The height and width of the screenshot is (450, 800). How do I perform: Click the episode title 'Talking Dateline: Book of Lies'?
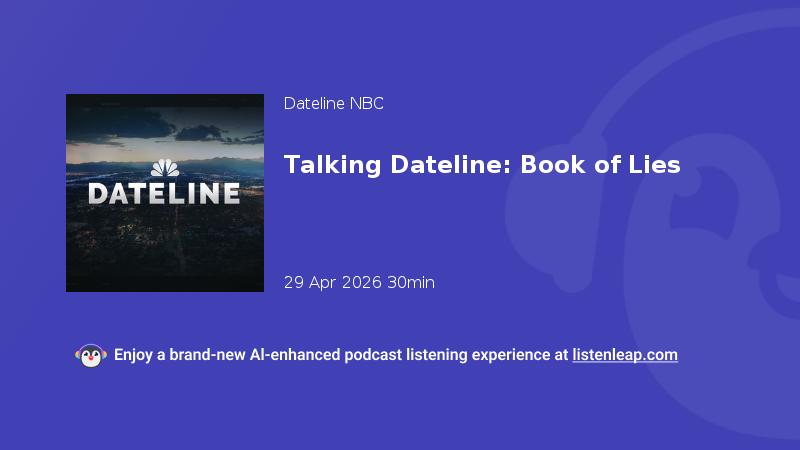482,165
